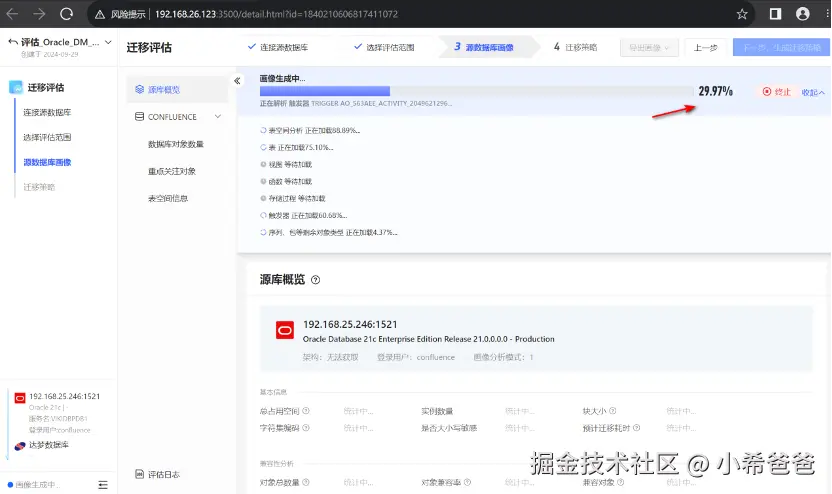Stop generation with the 终止 button
This screenshot has height=494, width=832.
point(776,92)
